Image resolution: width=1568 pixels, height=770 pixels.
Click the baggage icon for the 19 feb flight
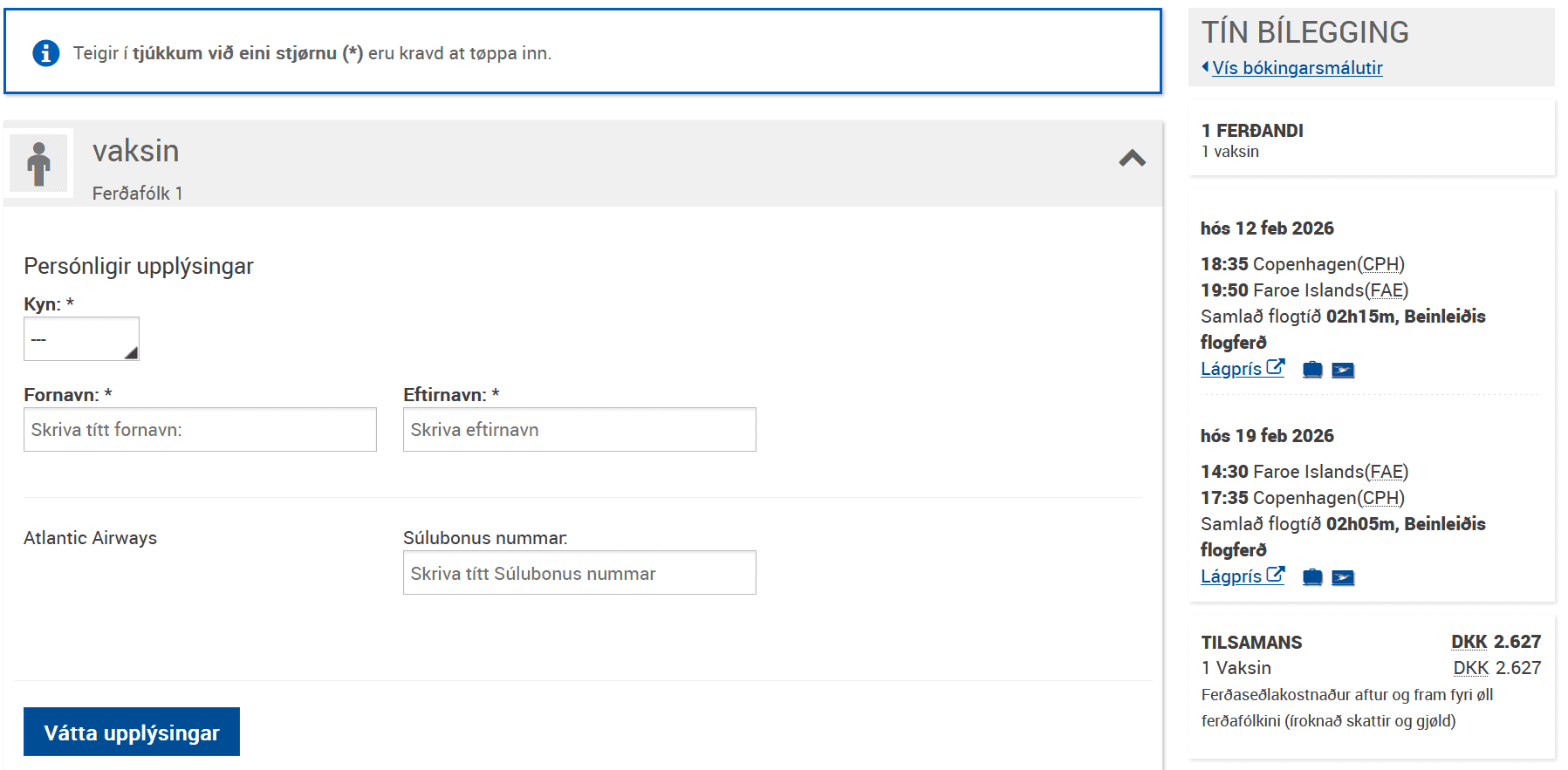coord(1312,577)
